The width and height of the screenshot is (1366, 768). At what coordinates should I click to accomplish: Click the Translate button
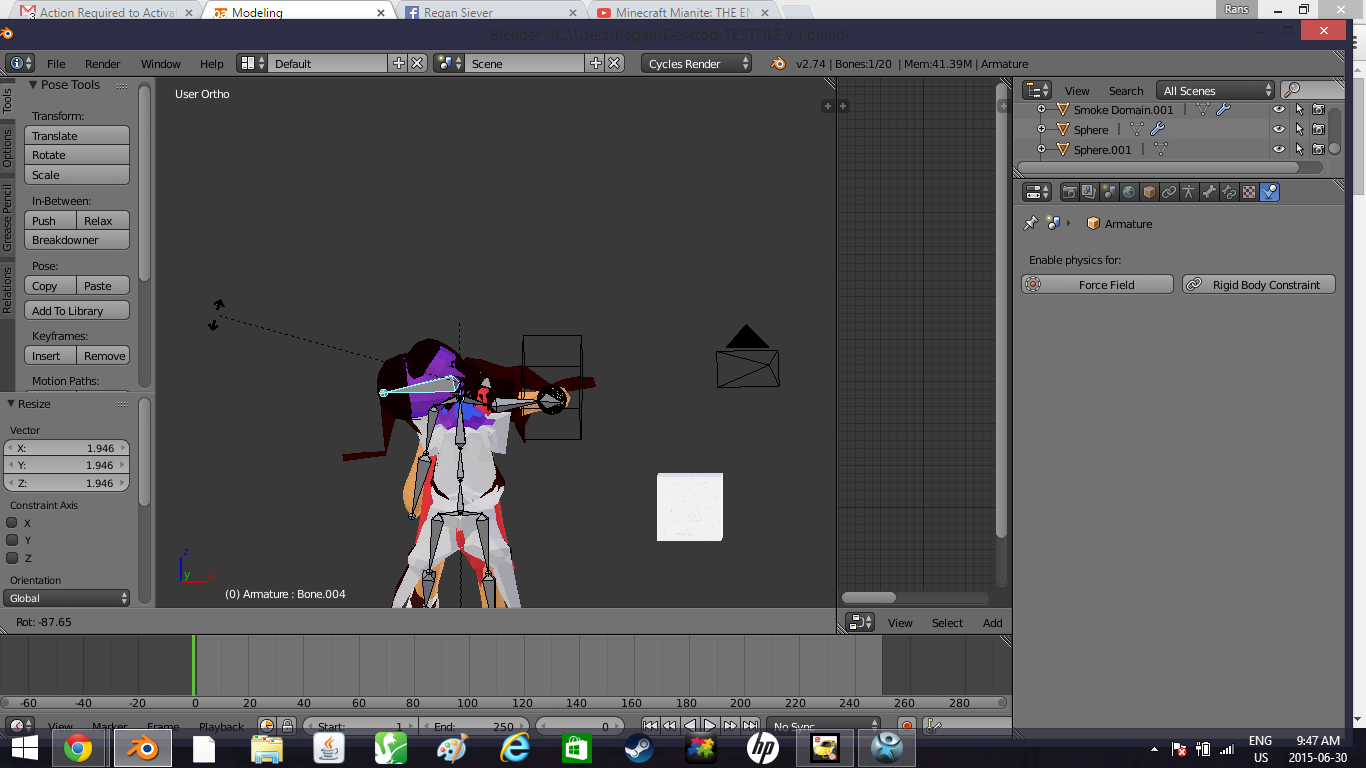[77, 136]
